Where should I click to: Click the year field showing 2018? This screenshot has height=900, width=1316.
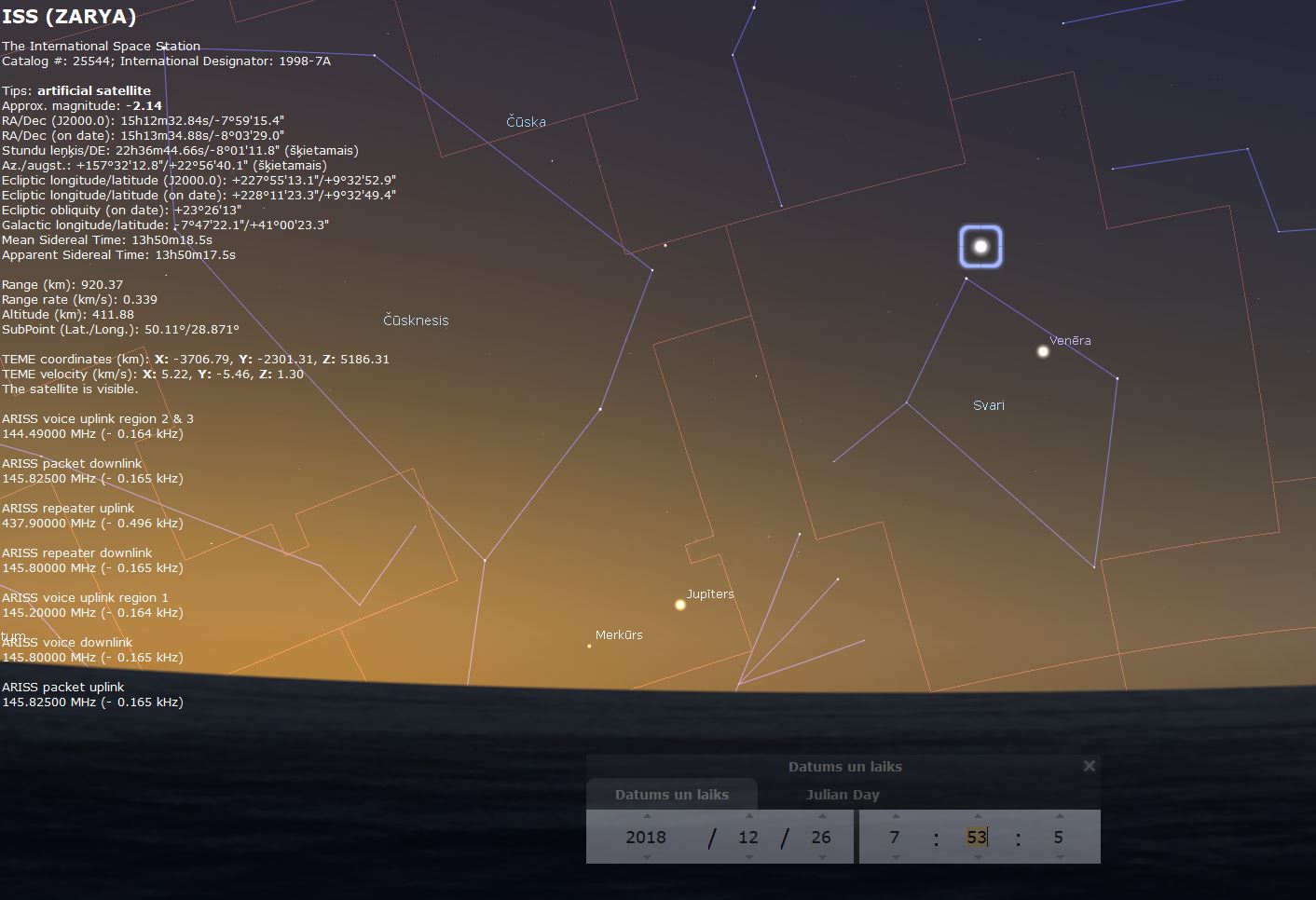click(646, 837)
